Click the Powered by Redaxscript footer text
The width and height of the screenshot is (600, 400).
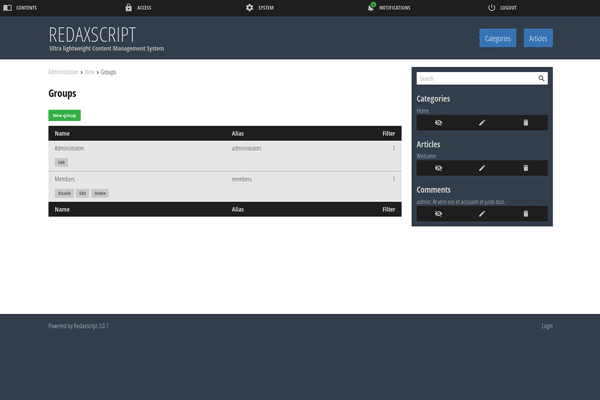tap(78, 326)
